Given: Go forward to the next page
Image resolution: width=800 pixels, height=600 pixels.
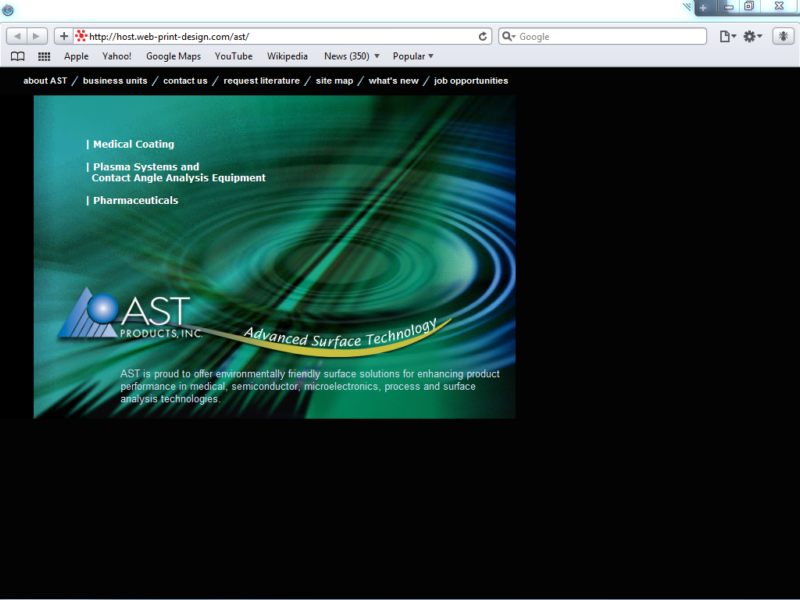Looking at the screenshot, I should click(37, 36).
